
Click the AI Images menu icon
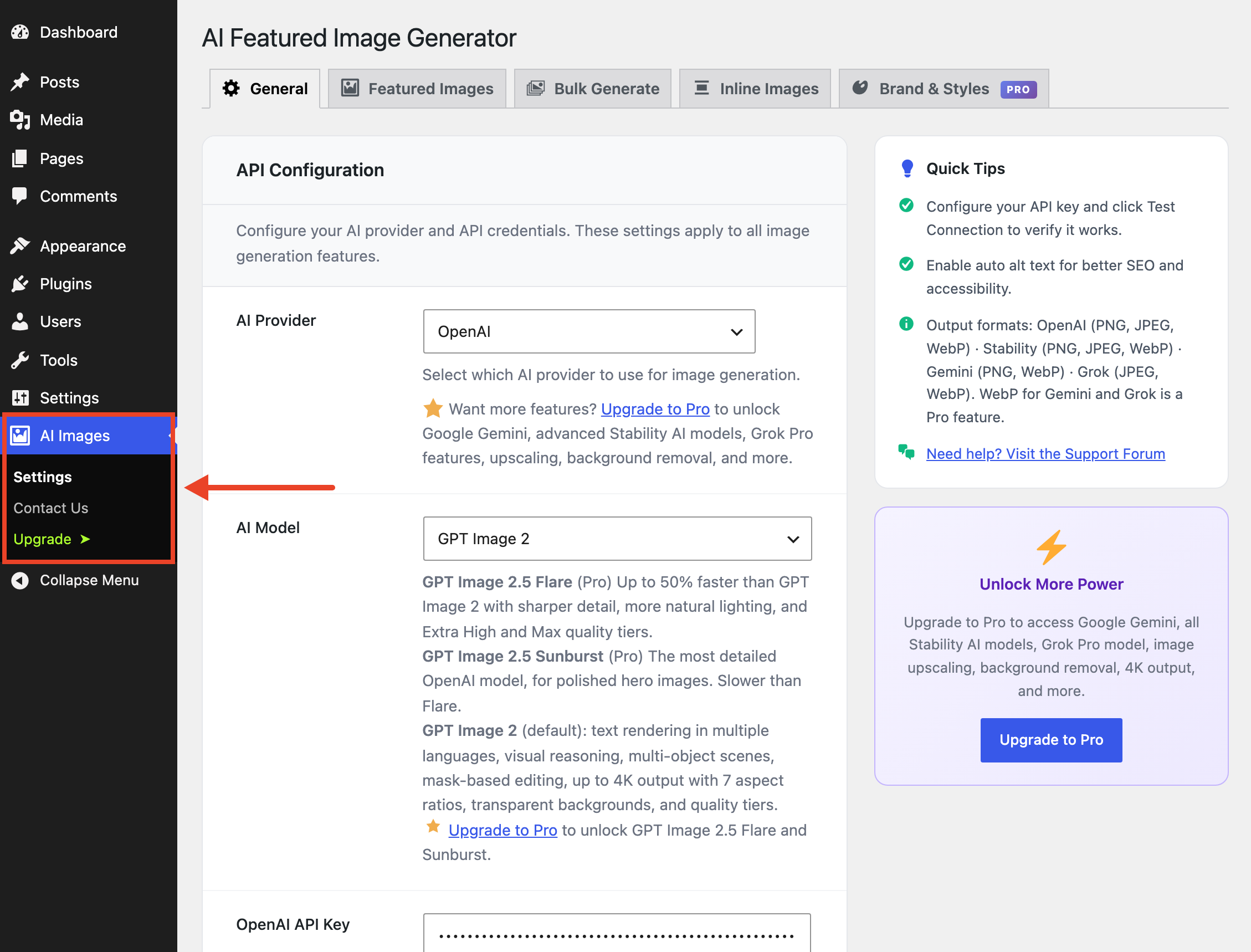20,435
